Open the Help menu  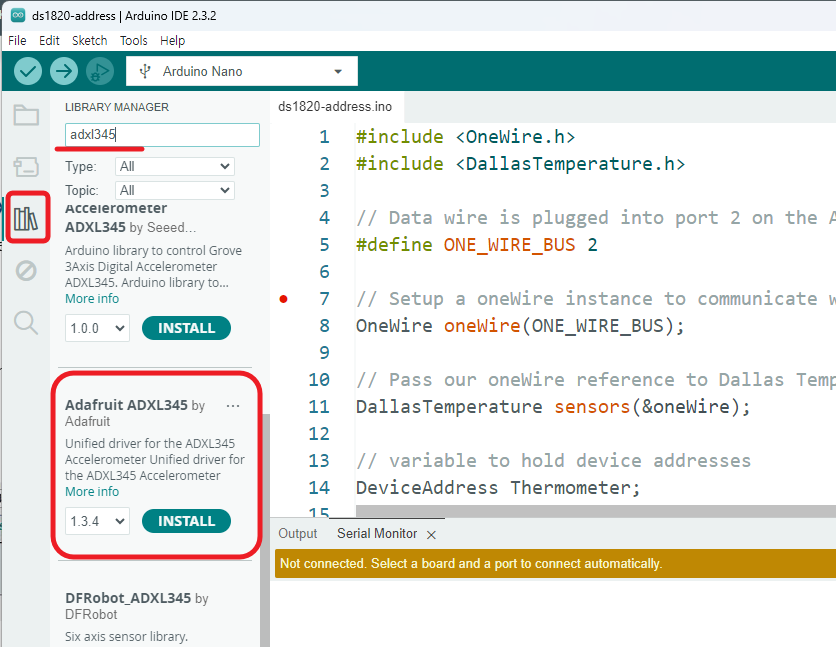[x=172, y=41]
